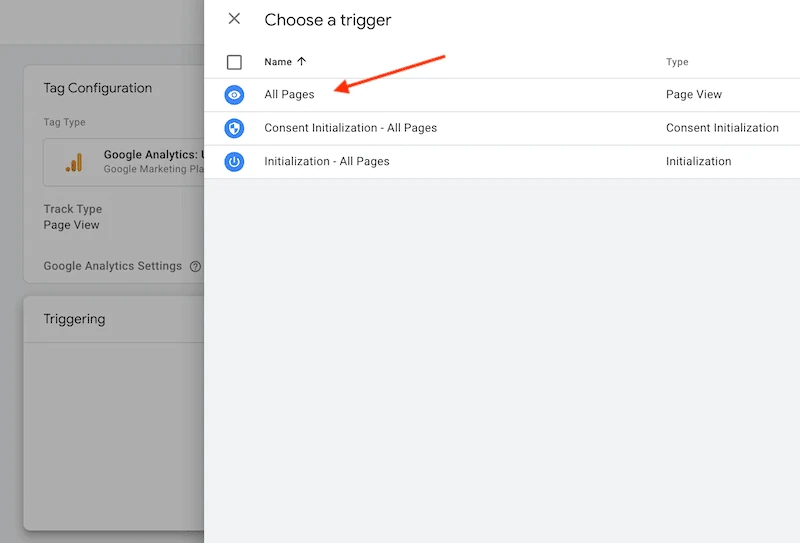Choose Initialization - All Pages trigger
This screenshot has width=800, height=543.
click(327, 161)
